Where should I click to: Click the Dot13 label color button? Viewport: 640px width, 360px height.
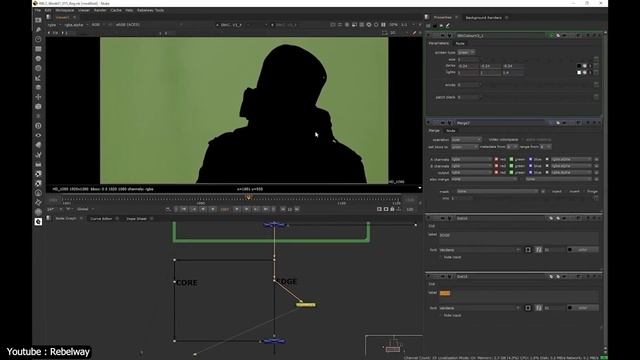click(x=583, y=308)
